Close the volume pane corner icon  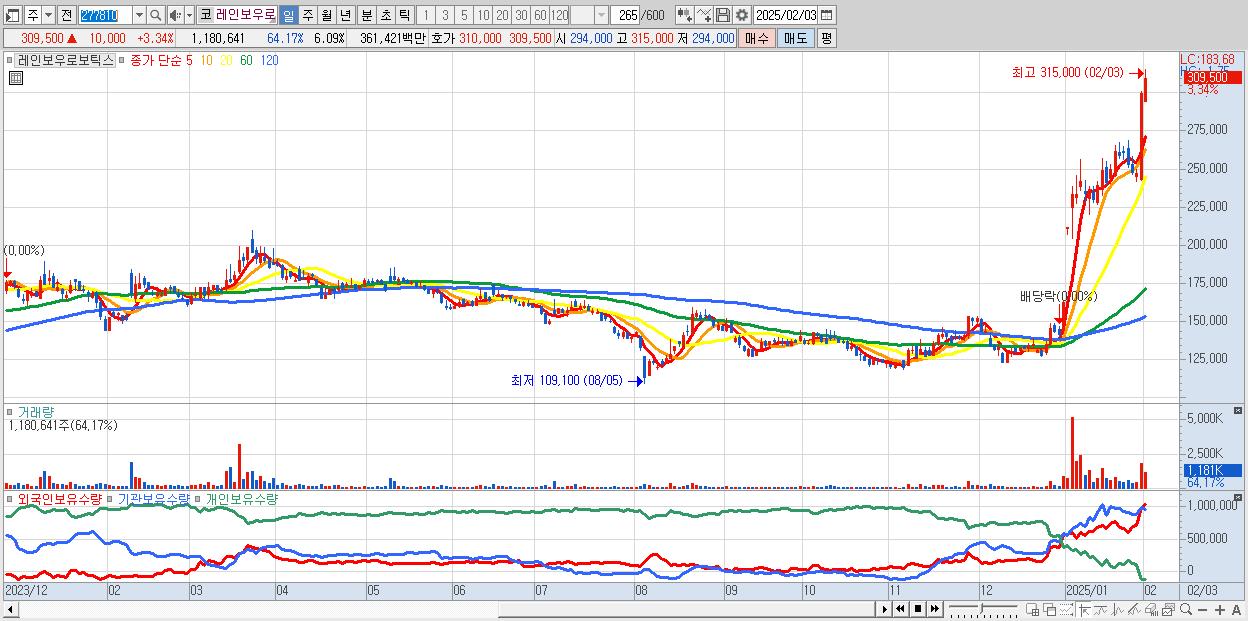tap(1238, 411)
